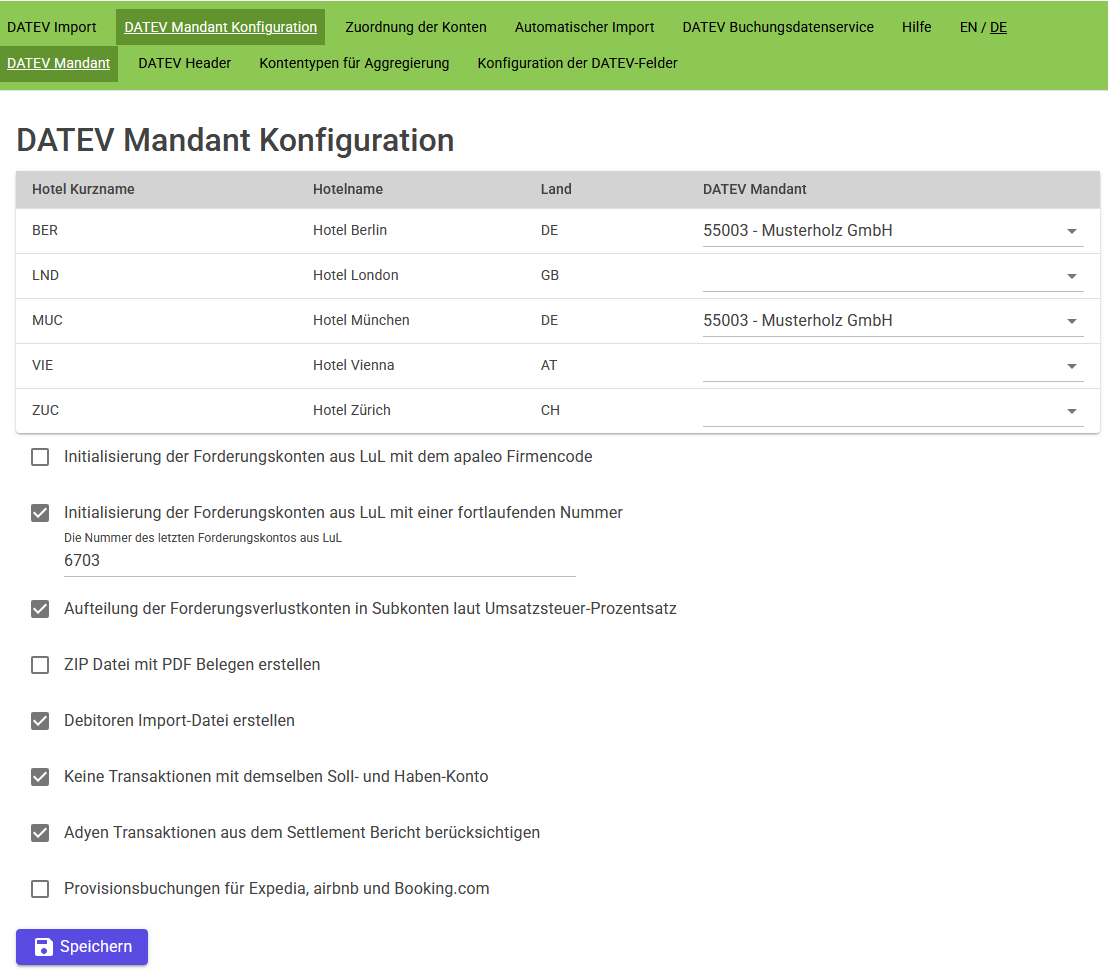Open the DATEV Mandant dropdown for Hotel London

892,276
